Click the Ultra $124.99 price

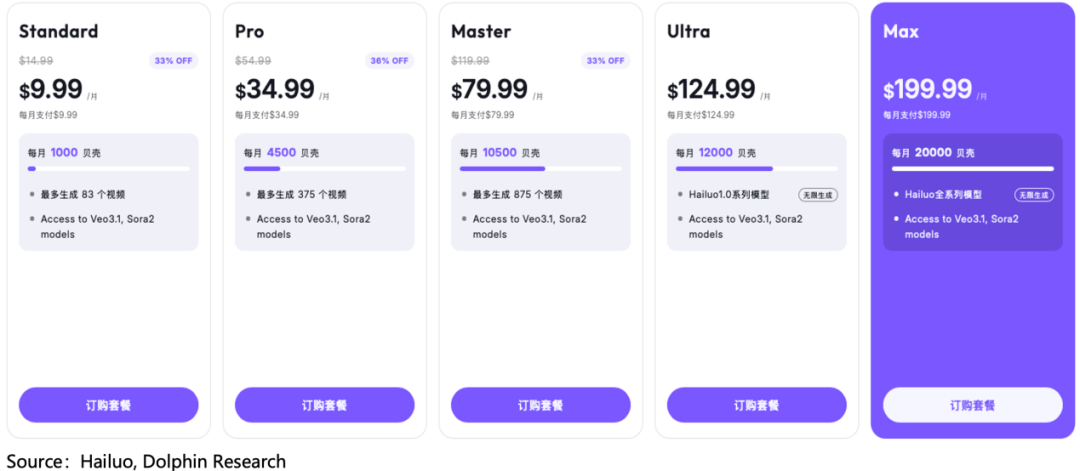coord(711,90)
